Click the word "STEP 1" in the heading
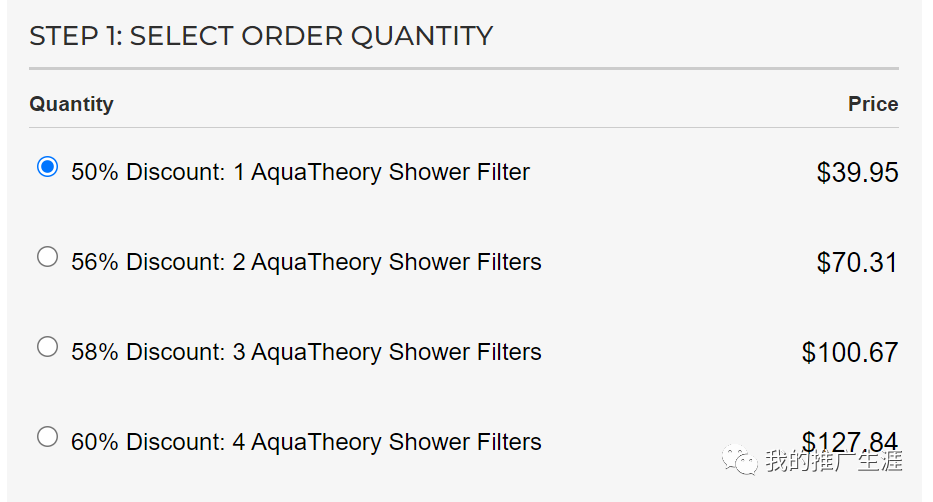Viewport: 933px width, 502px height. (x=74, y=36)
